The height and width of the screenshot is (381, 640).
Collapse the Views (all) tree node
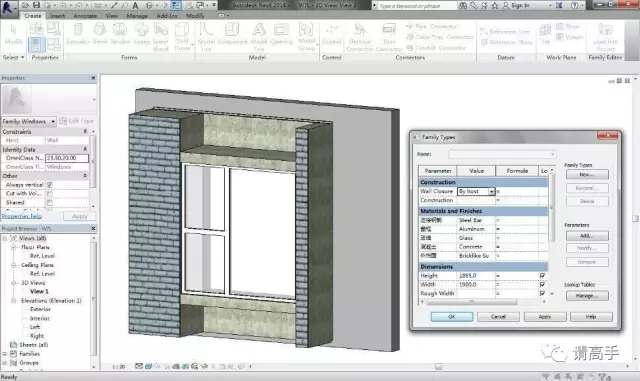[x=5, y=238]
